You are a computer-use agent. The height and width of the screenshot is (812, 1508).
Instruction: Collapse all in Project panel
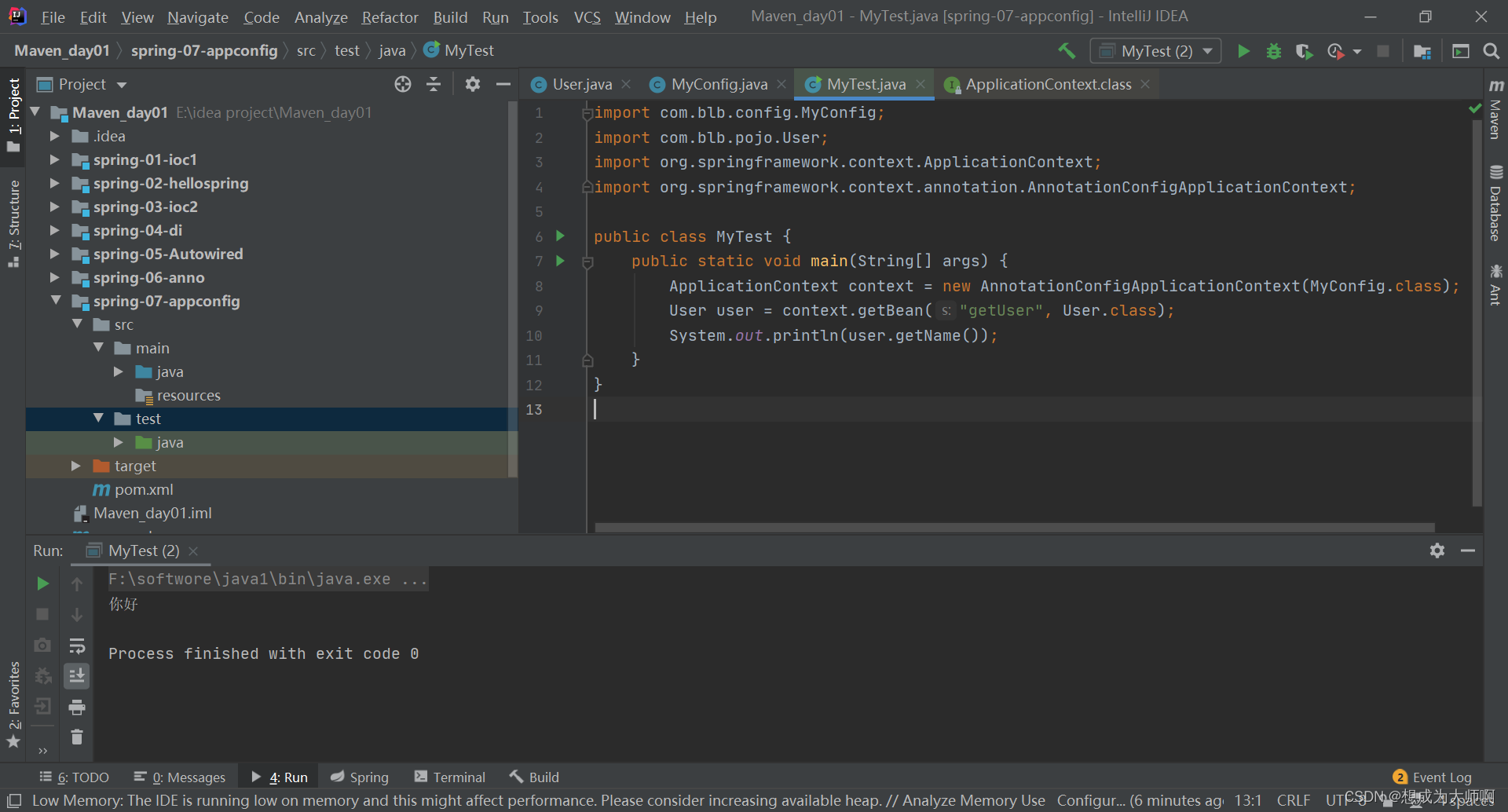[x=434, y=84]
